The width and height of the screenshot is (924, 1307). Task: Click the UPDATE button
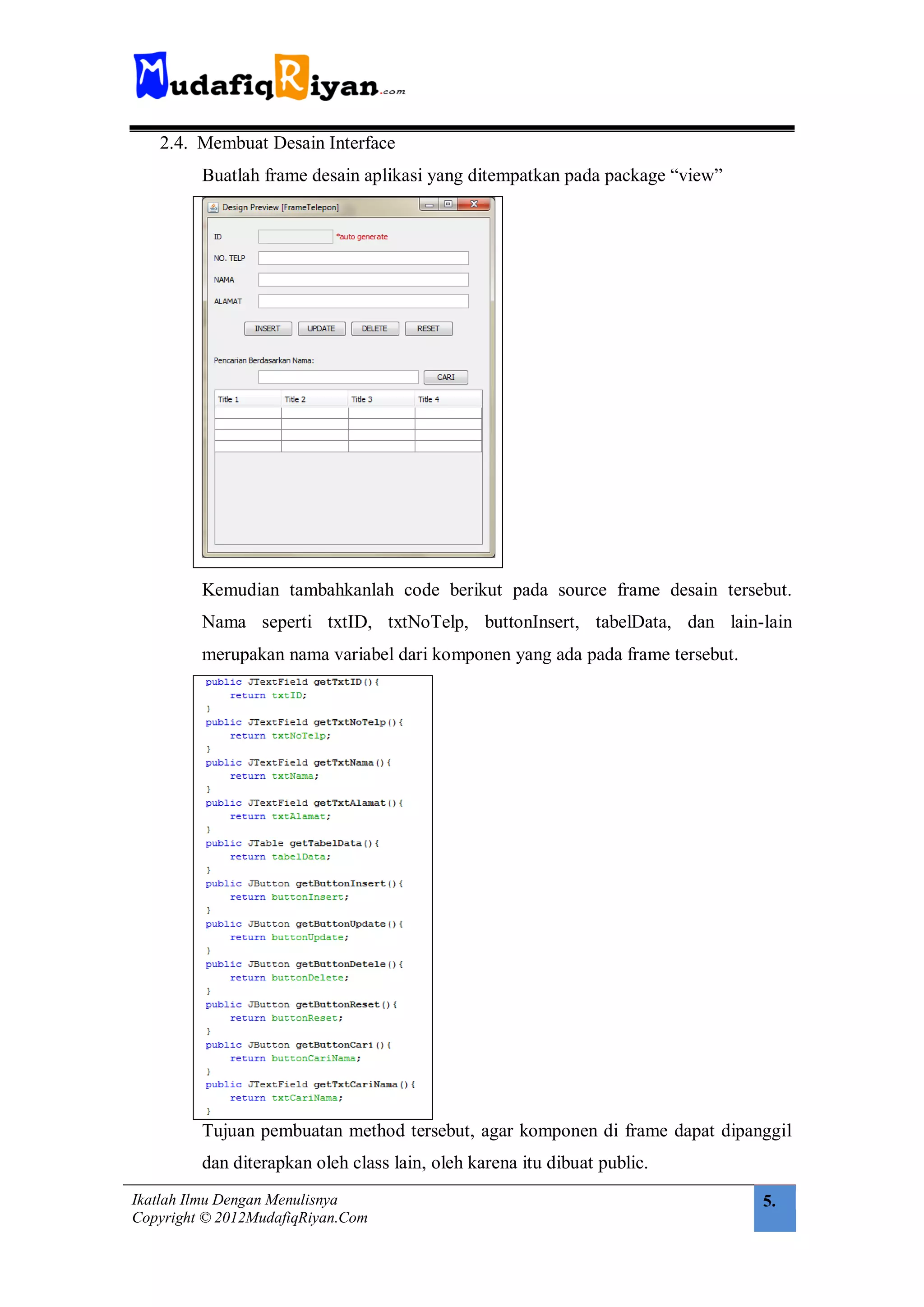pos(322,329)
